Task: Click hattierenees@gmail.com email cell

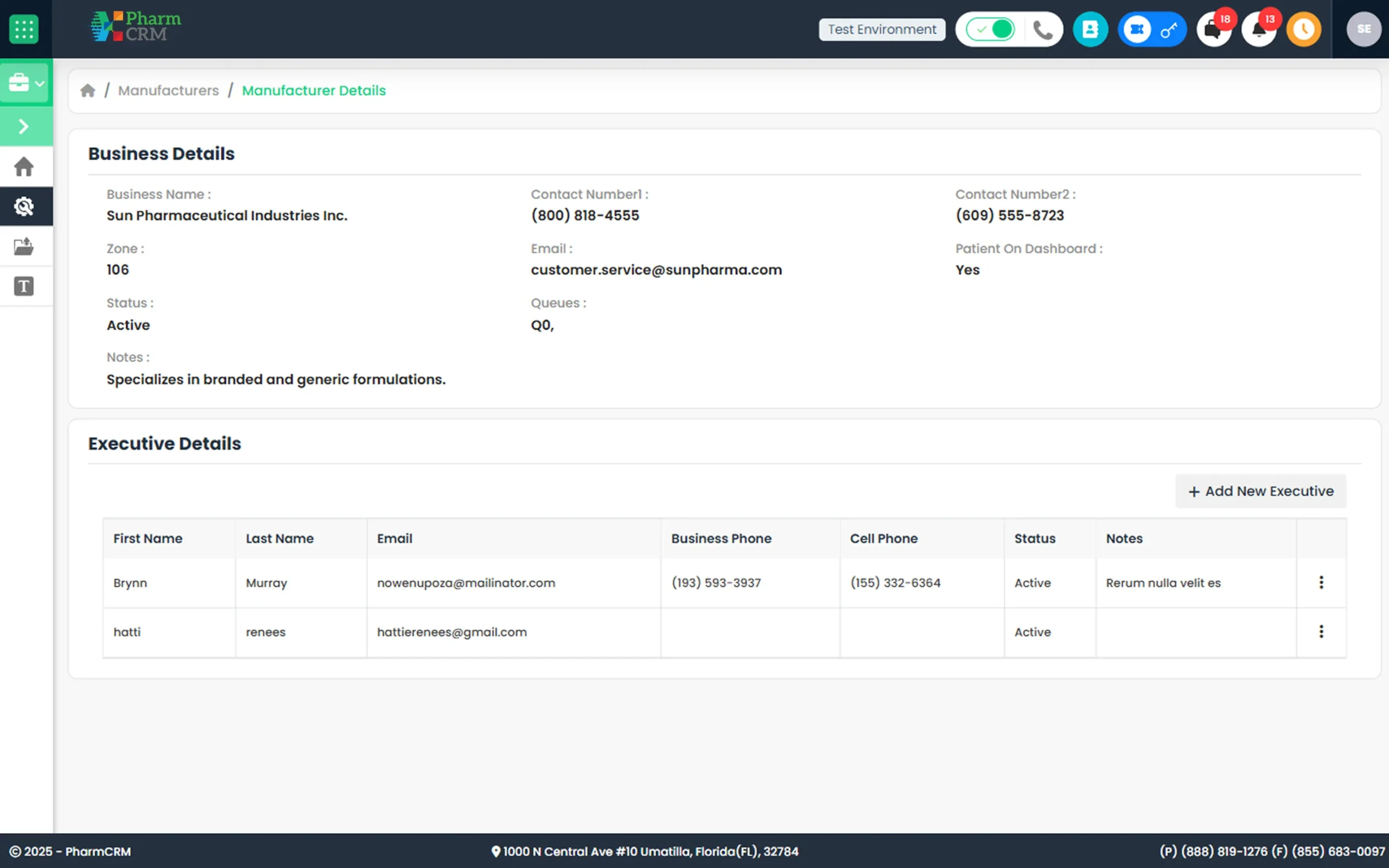Action: [452, 632]
